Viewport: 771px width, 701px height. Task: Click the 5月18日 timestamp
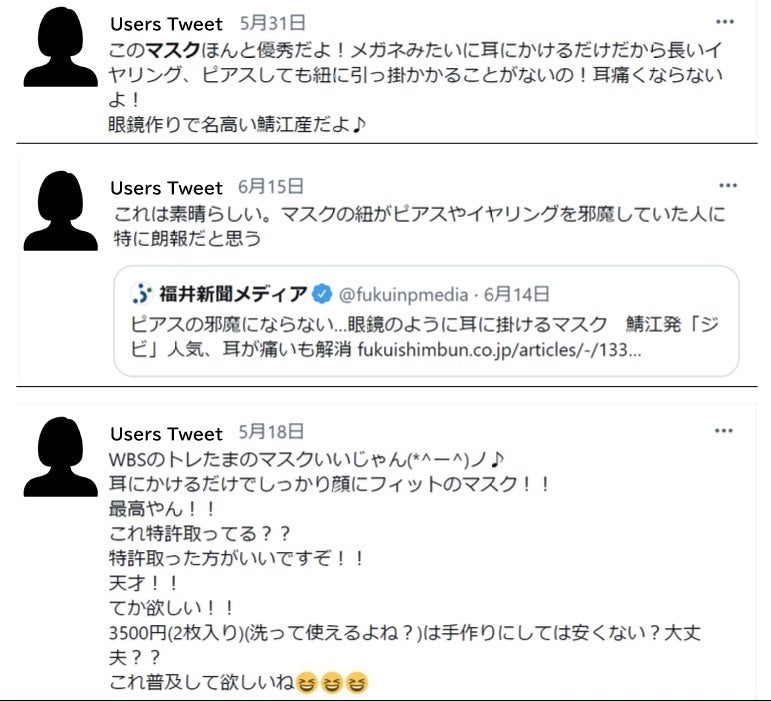tap(271, 432)
